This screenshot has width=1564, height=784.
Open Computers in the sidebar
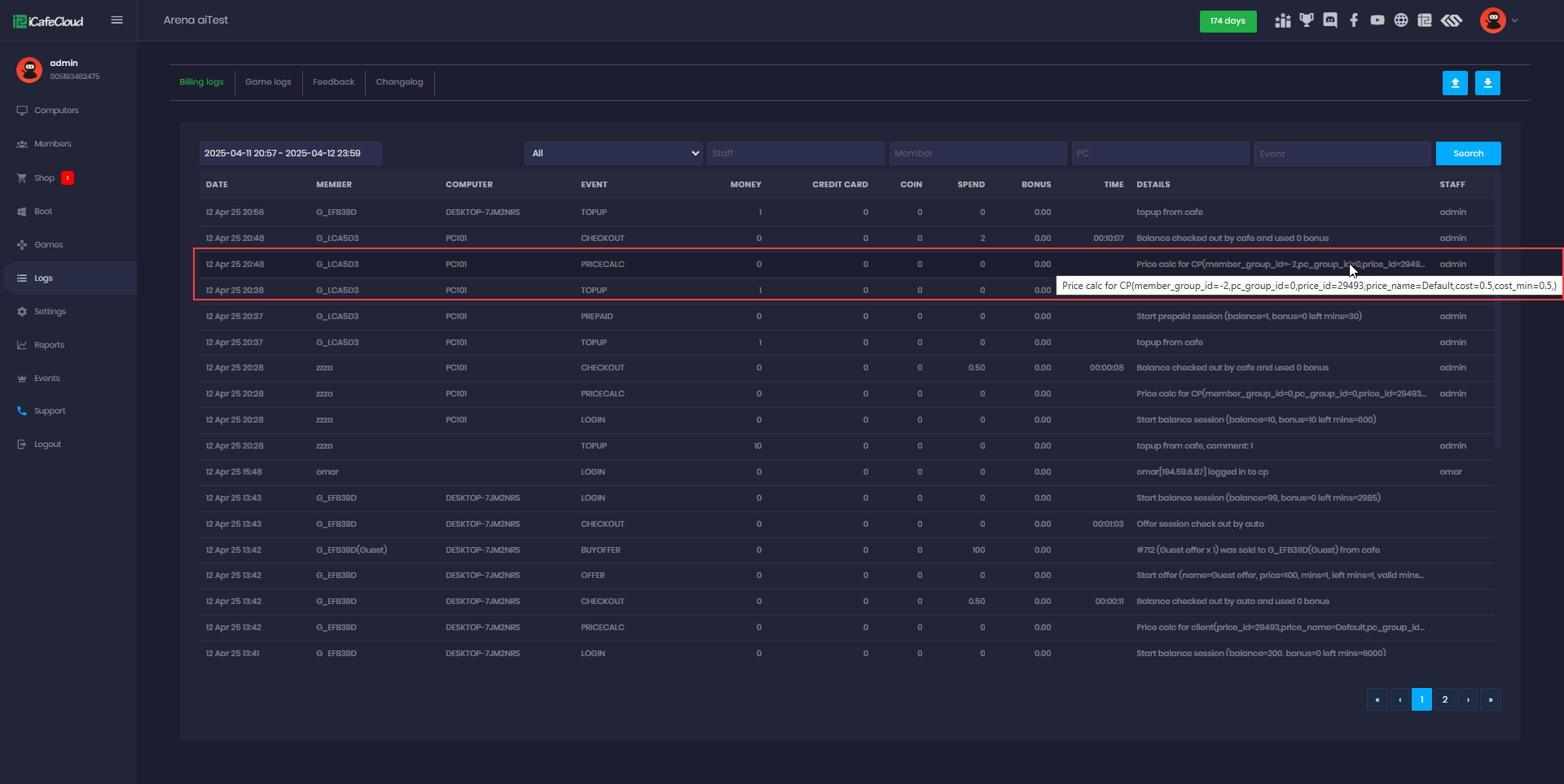(x=56, y=111)
